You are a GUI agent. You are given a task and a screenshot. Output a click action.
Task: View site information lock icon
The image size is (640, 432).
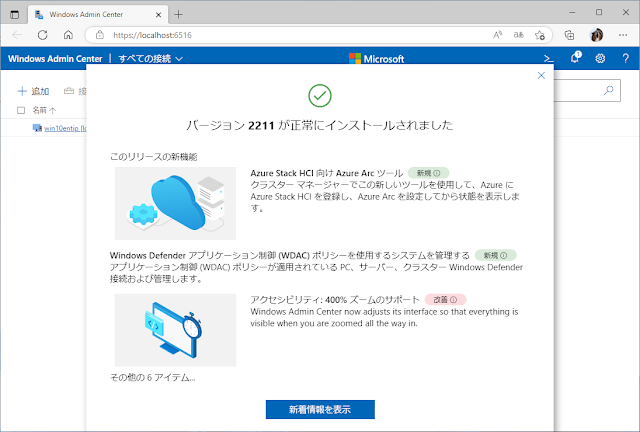(100, 35)
